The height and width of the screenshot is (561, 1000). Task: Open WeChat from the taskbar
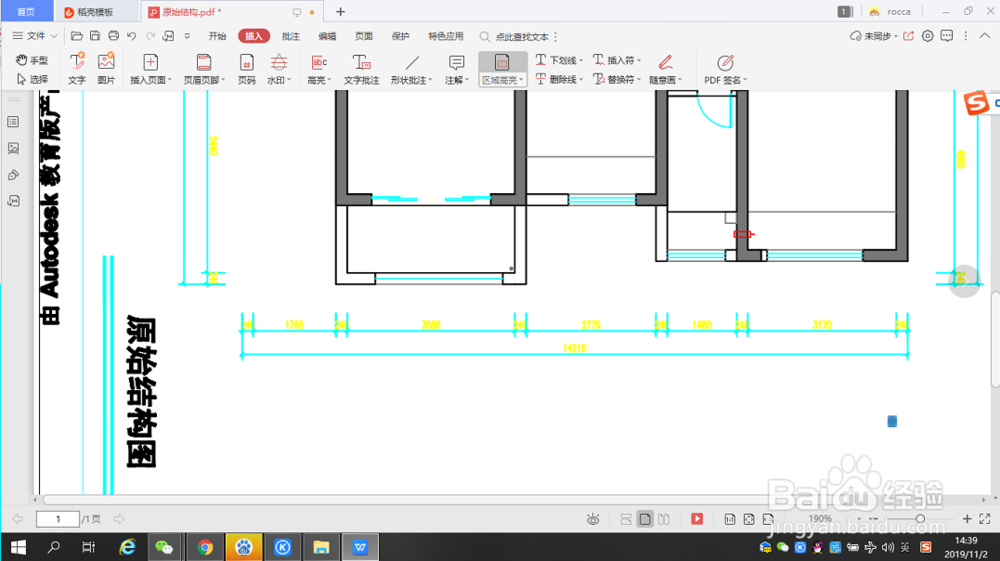pos(164,547)
